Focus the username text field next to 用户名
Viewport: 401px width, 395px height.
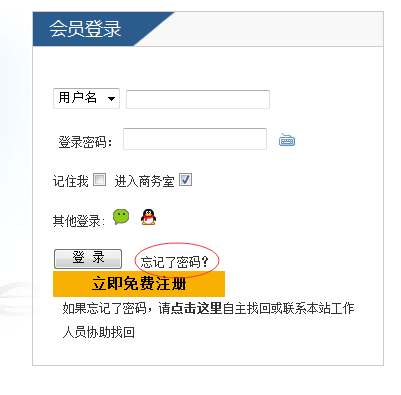[198, 99]
